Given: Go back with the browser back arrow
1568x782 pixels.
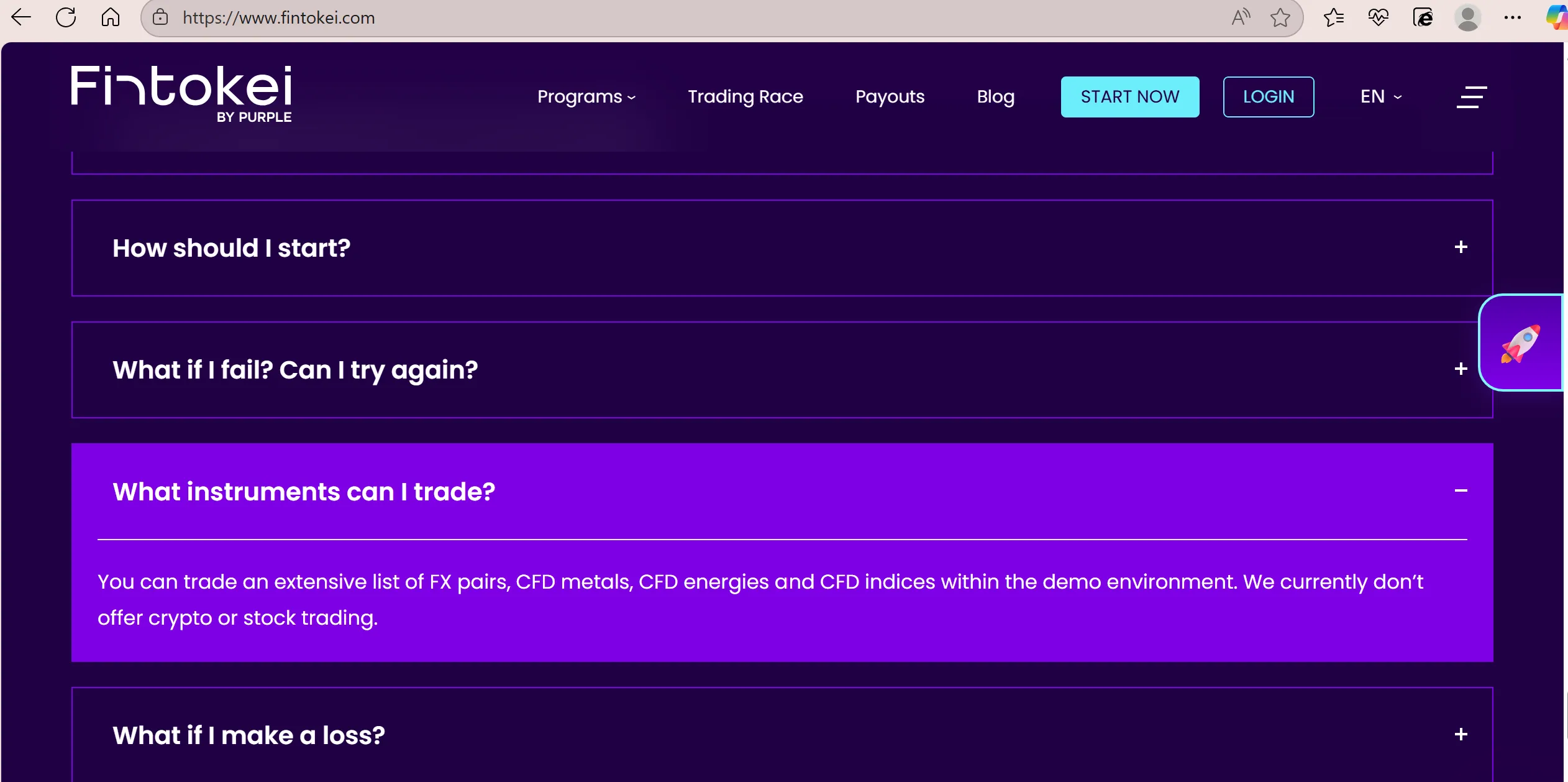Looking at the screenshot, I should pos(21,17).
